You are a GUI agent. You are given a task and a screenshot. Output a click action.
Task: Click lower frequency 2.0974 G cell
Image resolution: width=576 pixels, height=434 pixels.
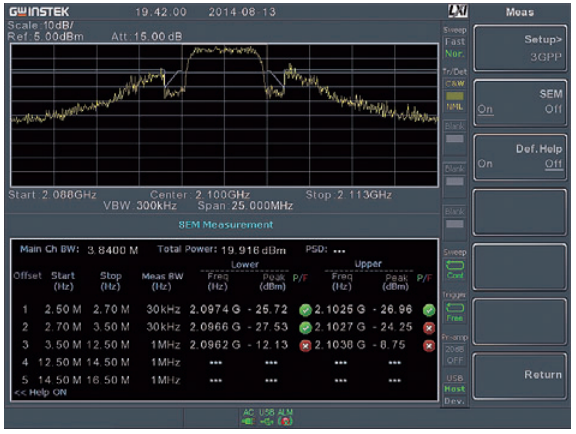click(215, 309)
